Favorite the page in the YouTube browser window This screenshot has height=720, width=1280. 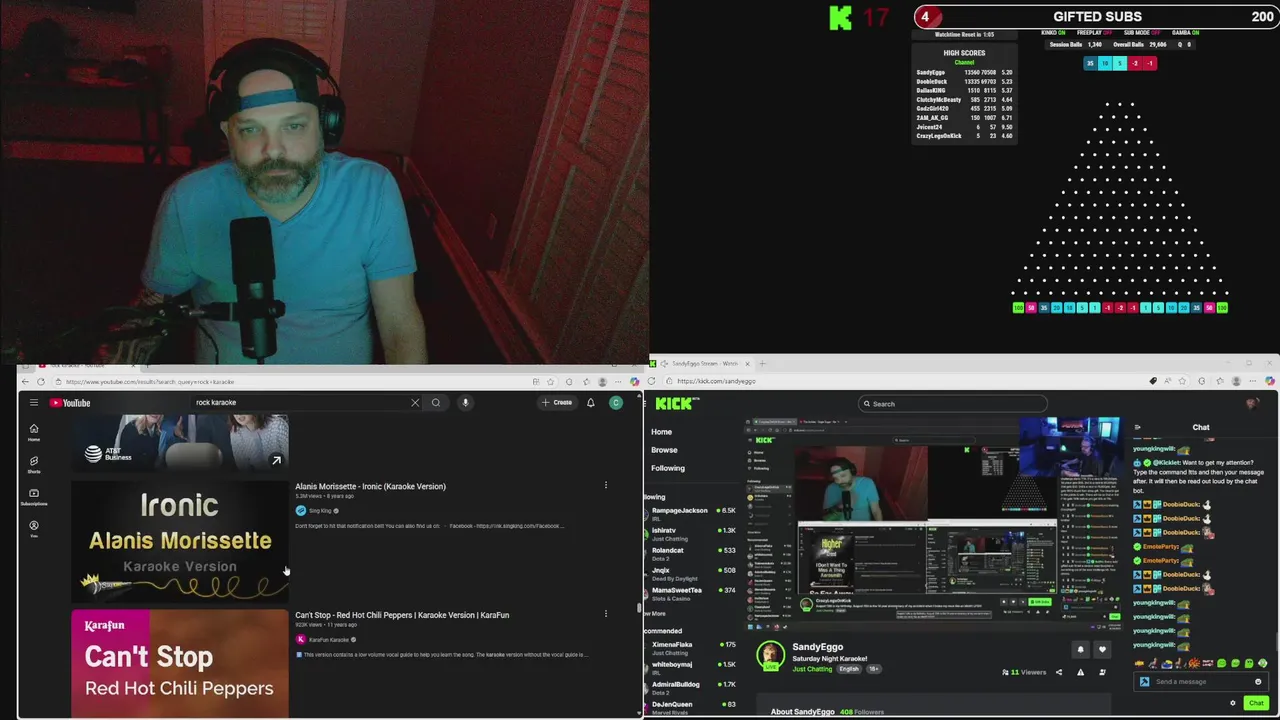pos(550,382)
